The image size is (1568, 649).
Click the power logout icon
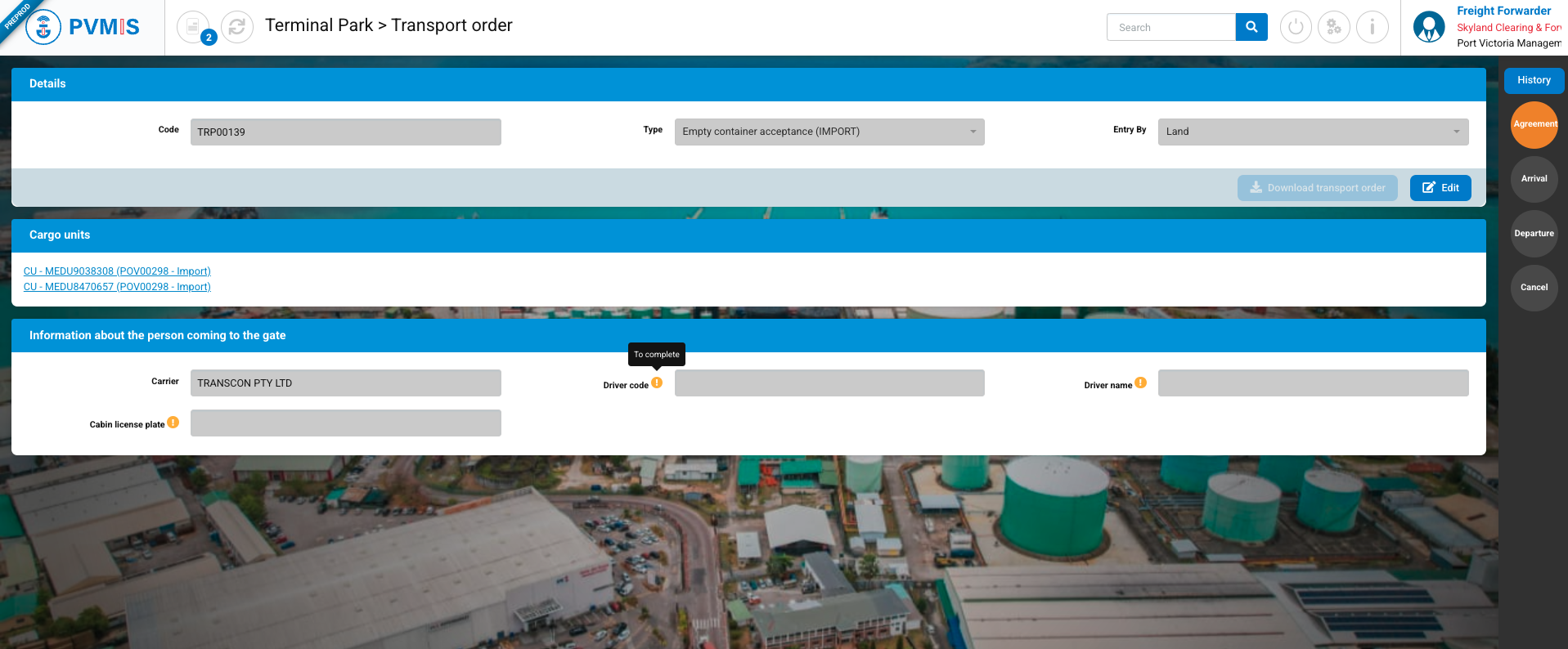(1296, 27)
